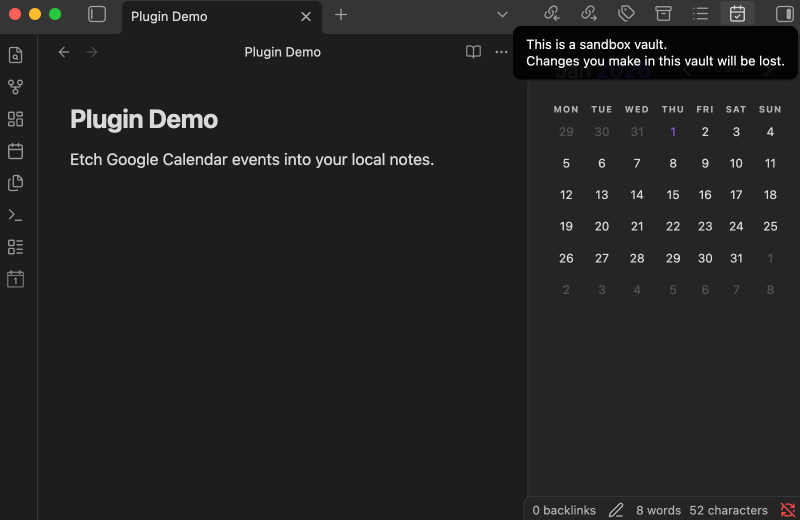This screenshot has width=800, height=520.
Task: Open today's daily note calendar icon
Action: tap(16, 151)
